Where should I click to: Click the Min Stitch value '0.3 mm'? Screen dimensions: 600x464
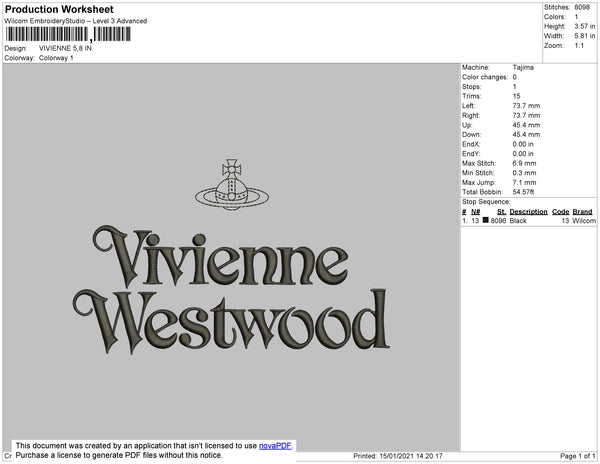525,173
